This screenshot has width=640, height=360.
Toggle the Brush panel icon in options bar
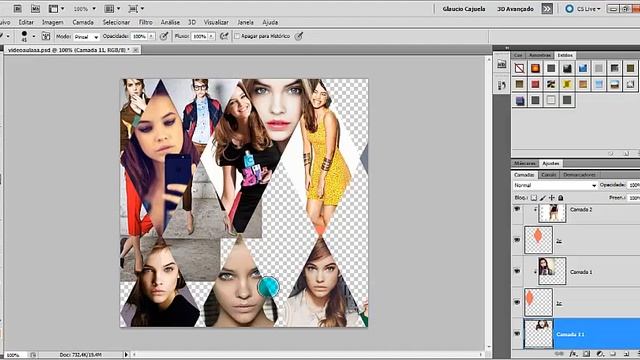(46, 36)
